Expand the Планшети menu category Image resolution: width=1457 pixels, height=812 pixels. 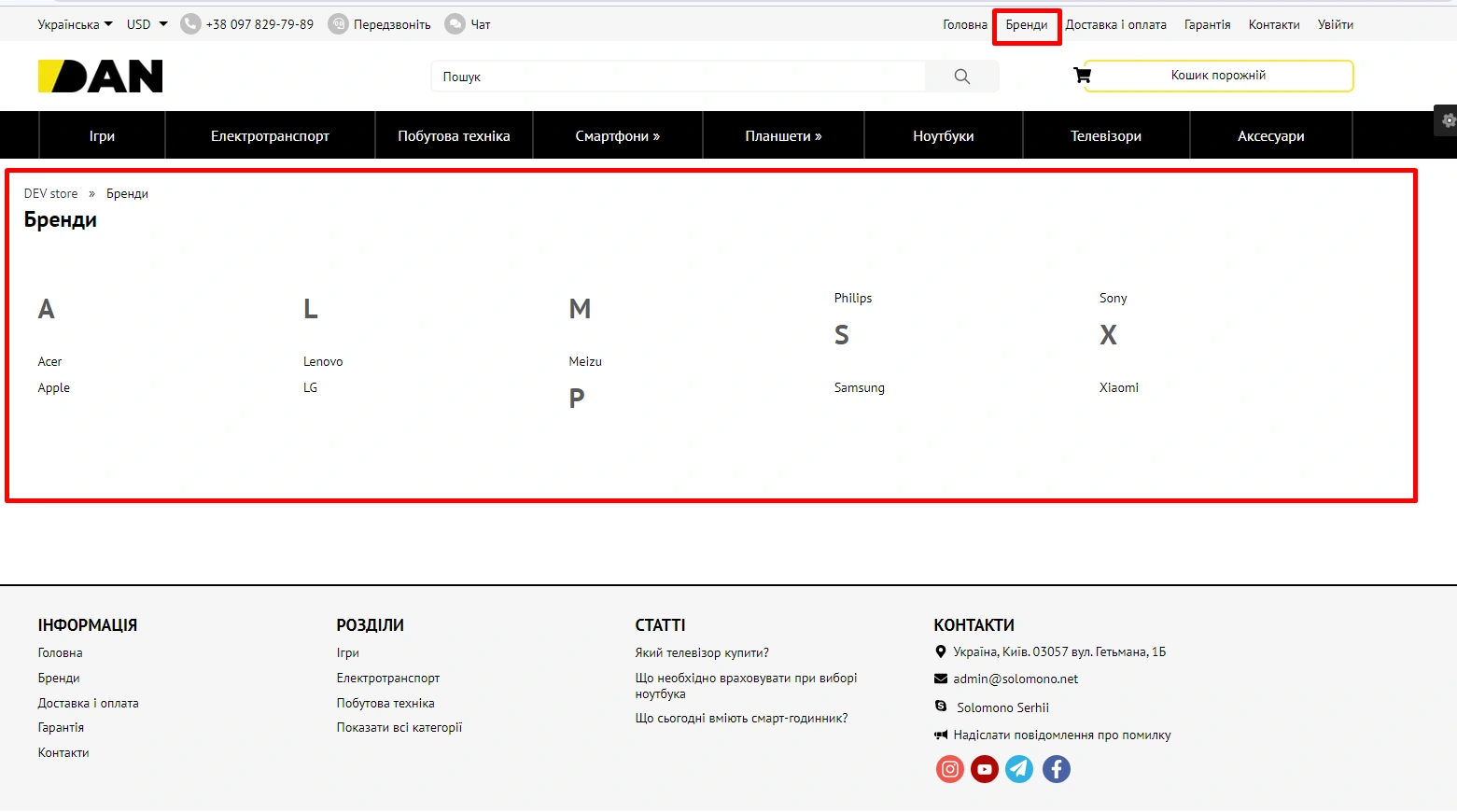click(x=783, y=136)
